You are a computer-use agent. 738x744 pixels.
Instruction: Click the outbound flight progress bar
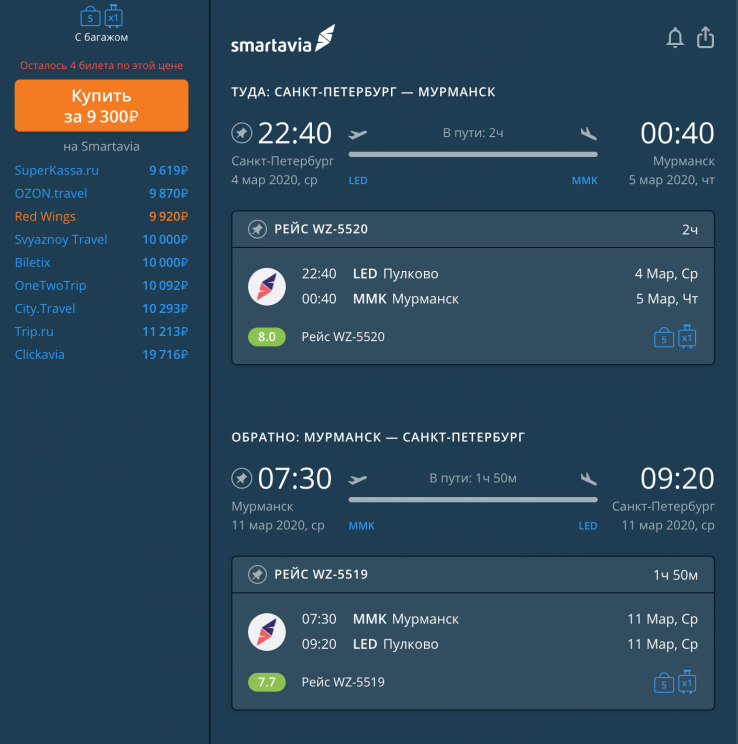point(473,154)
